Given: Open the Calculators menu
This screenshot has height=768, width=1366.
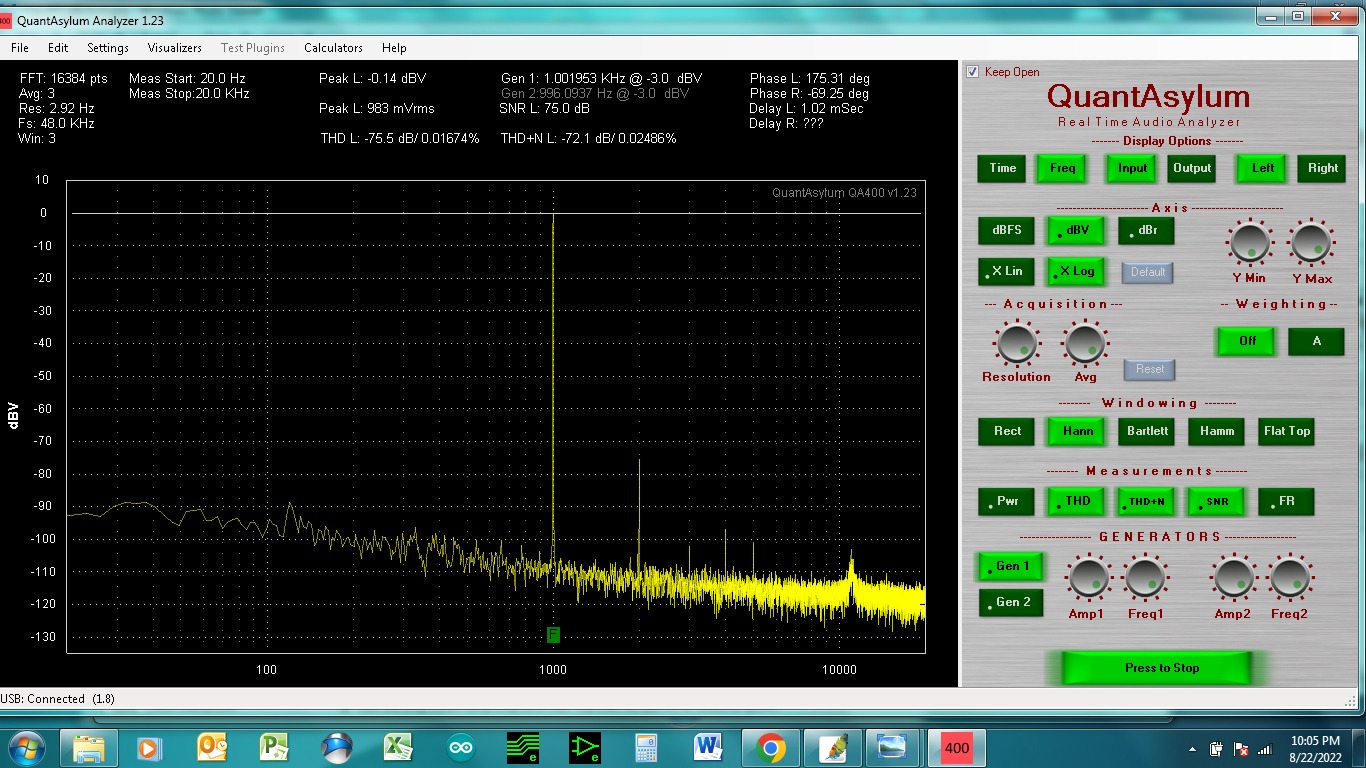Looking at the screenshot, I should pyautogui.click(x=333, y=48).
